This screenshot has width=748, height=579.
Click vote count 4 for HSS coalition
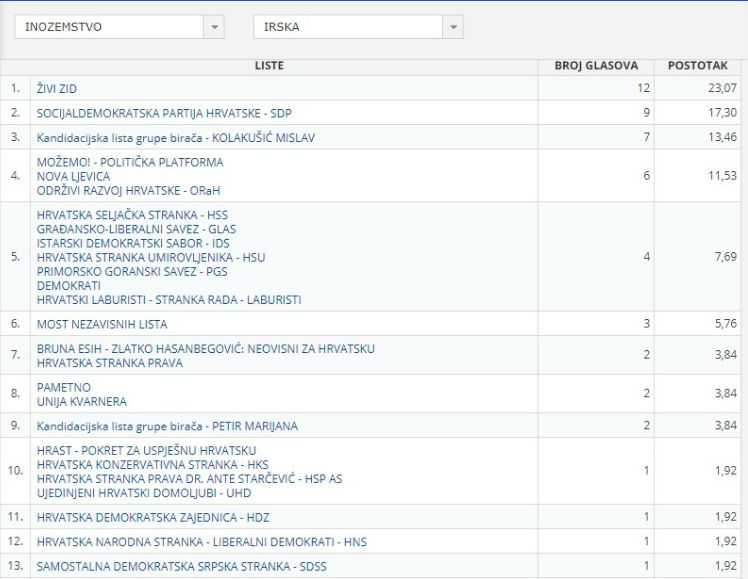click(x=646, y=257)
